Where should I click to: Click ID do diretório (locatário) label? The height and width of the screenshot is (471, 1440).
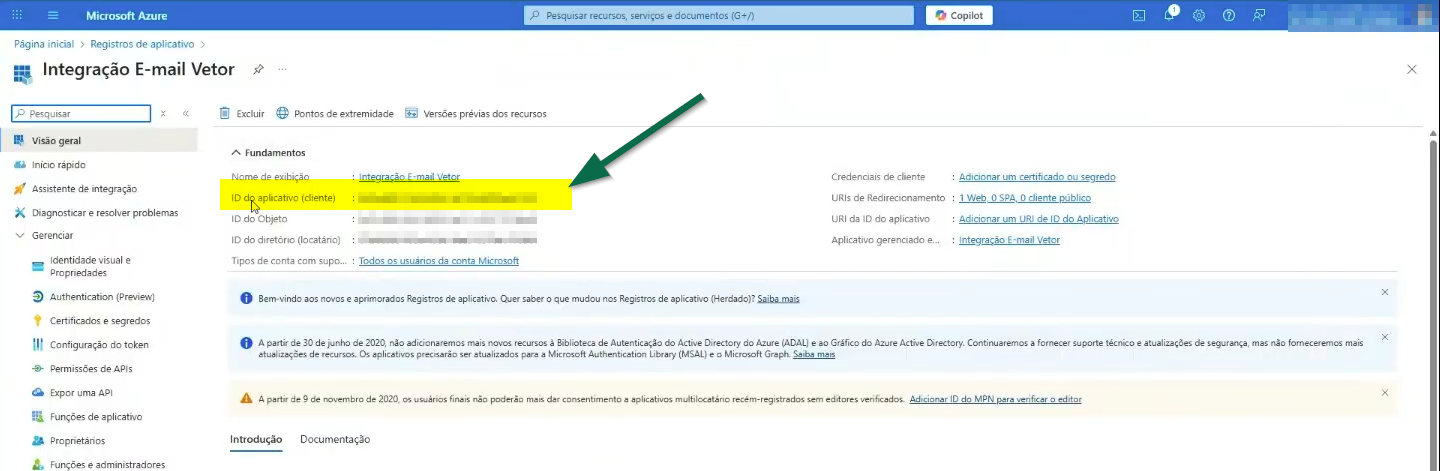pos(286,240)
